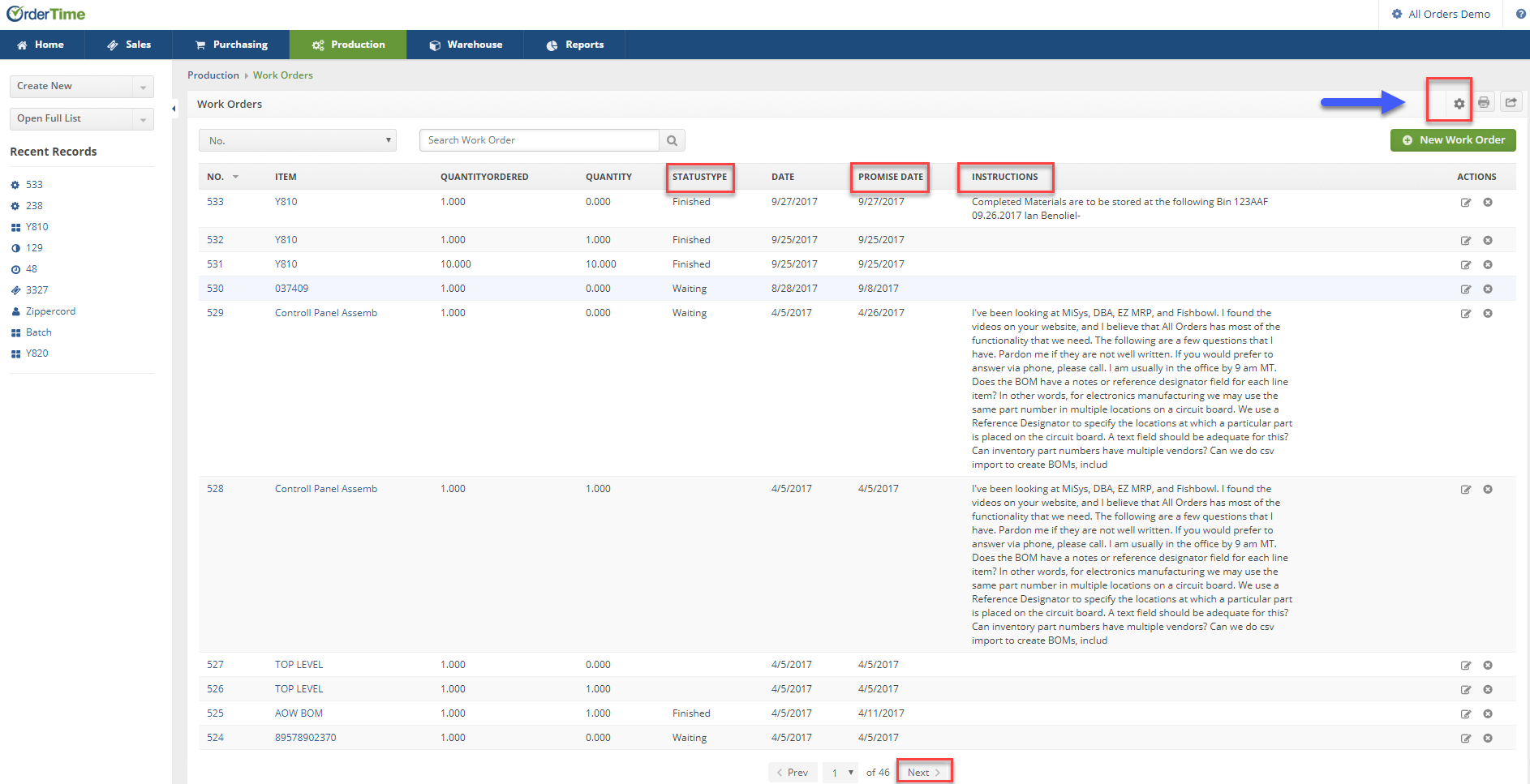Open the Purchasing menu

(x=231, y=45)
